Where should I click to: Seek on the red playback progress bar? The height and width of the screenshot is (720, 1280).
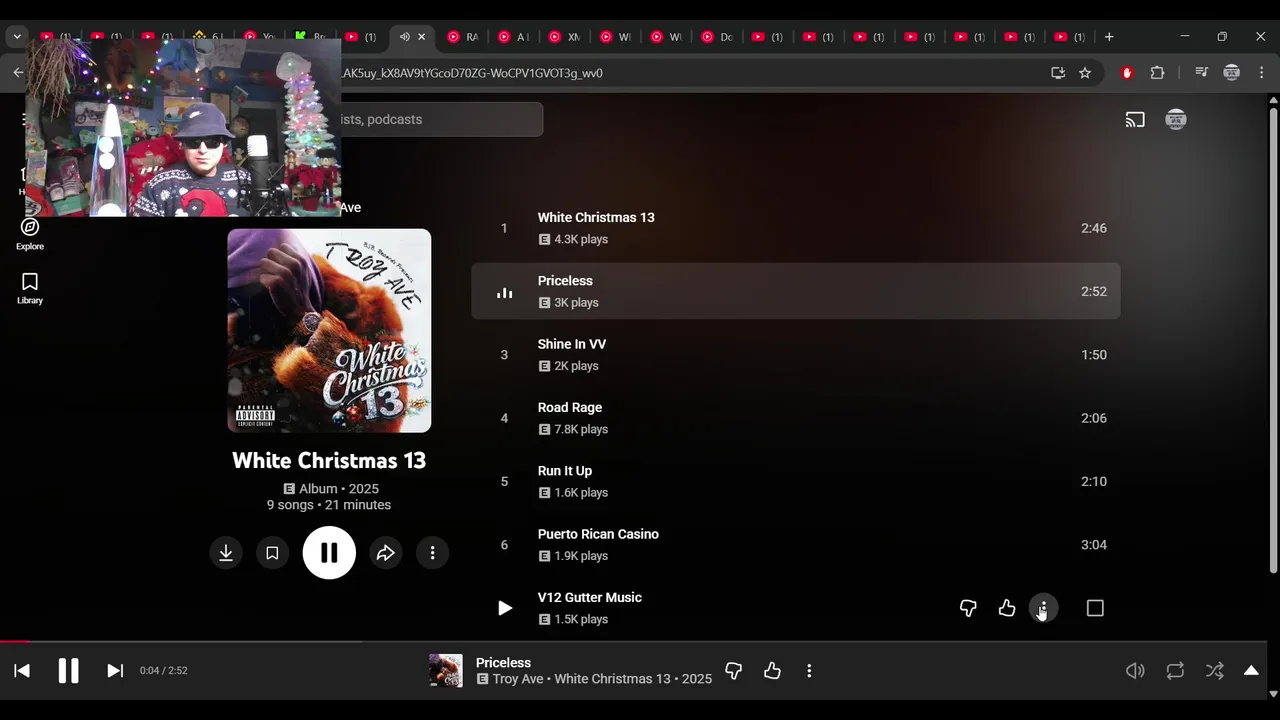(x=633, y=642)
